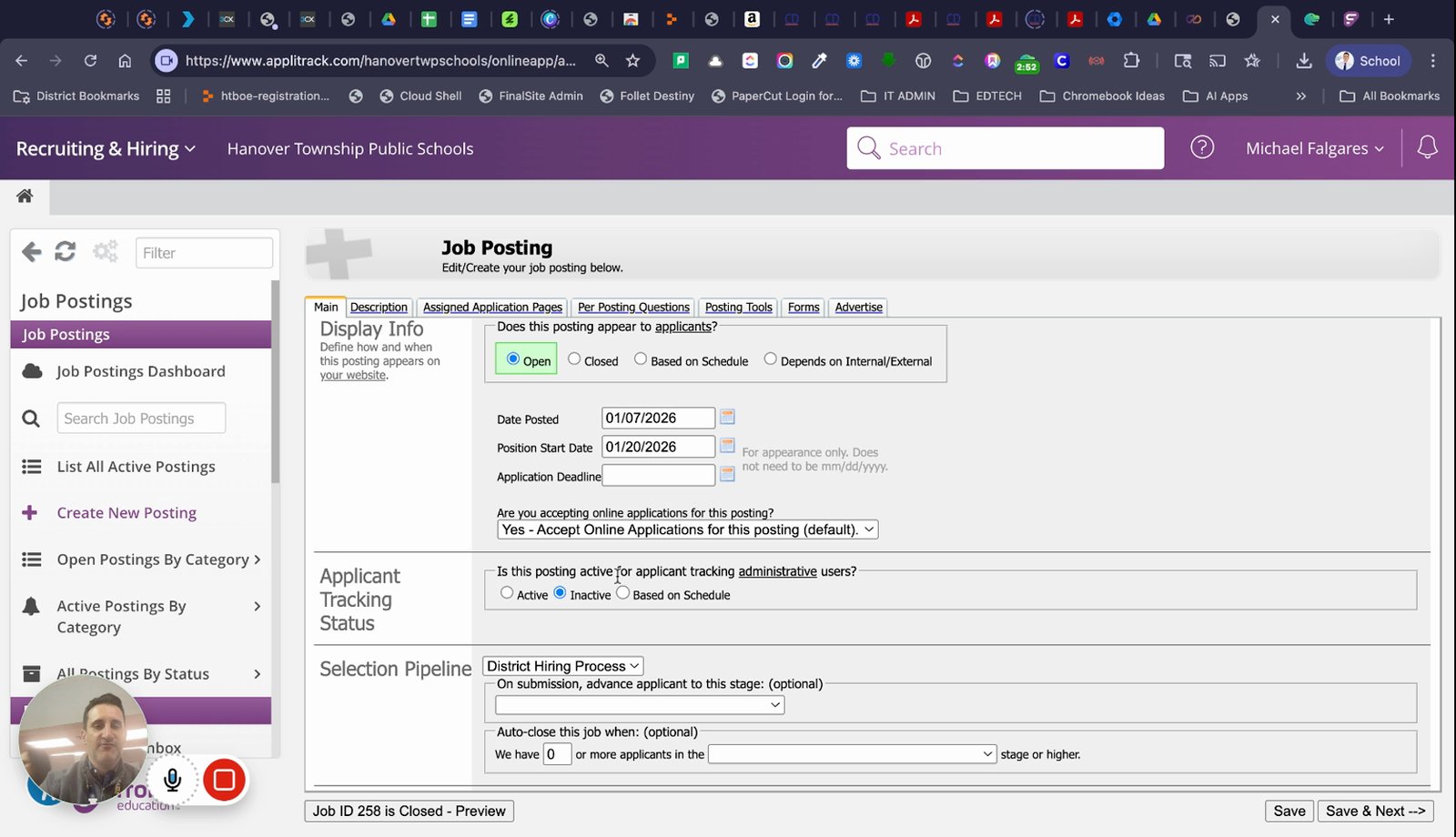Switch to the Per Posting Questions tab
The width and height of the screenshot is (1456, 837).
633,308
